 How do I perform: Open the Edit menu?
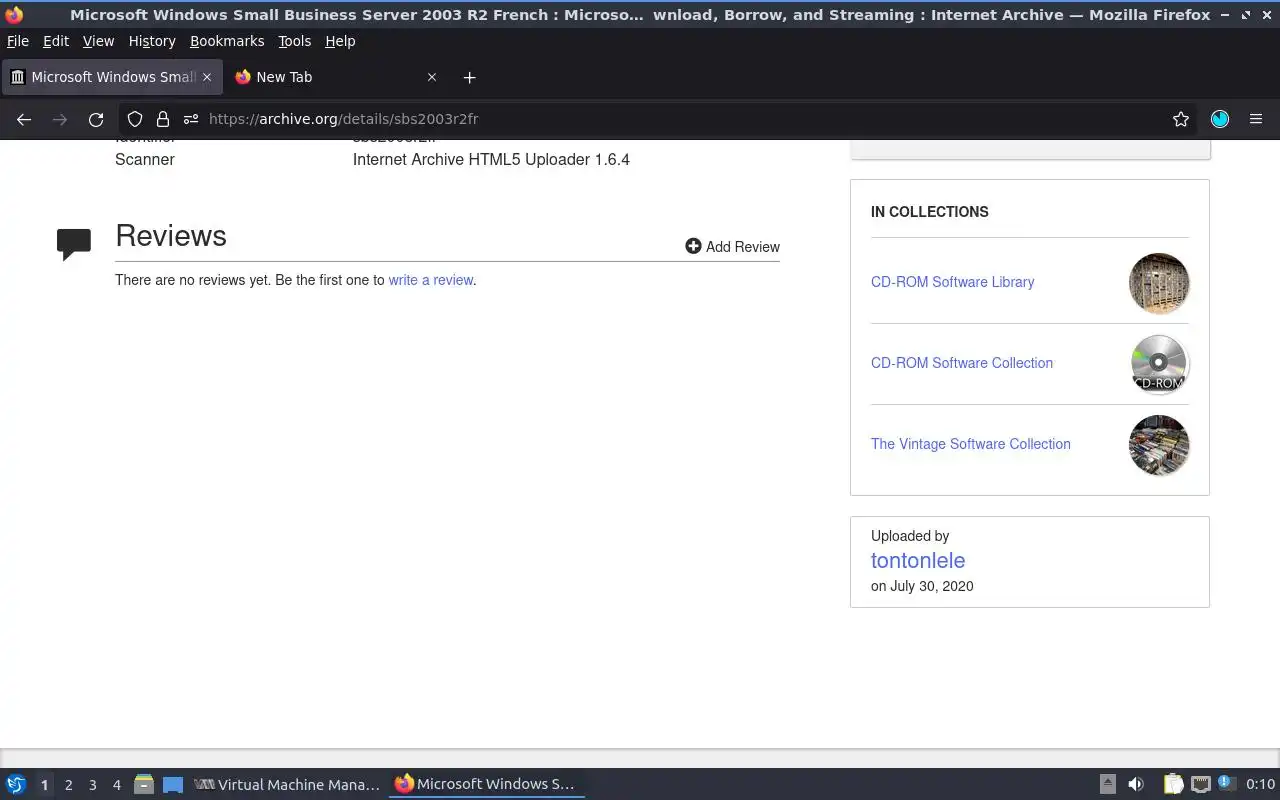(x=56, y=41)
